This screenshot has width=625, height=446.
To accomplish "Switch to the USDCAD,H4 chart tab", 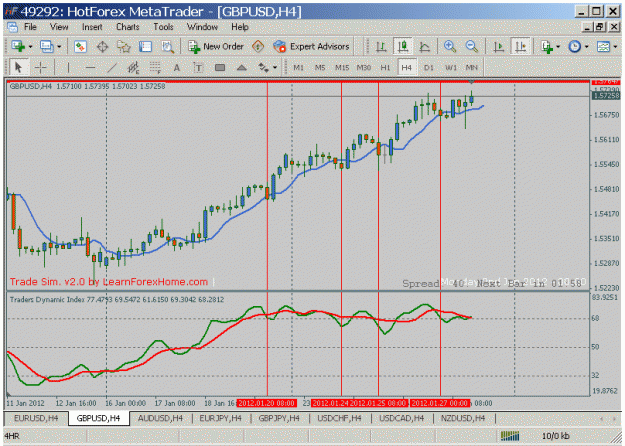I will (401, 418).
